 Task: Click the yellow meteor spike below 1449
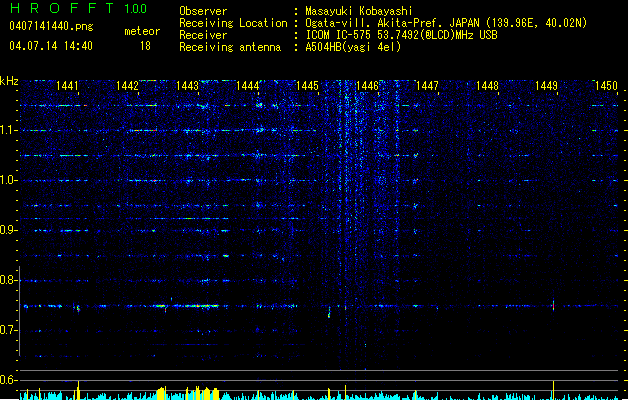554,390
